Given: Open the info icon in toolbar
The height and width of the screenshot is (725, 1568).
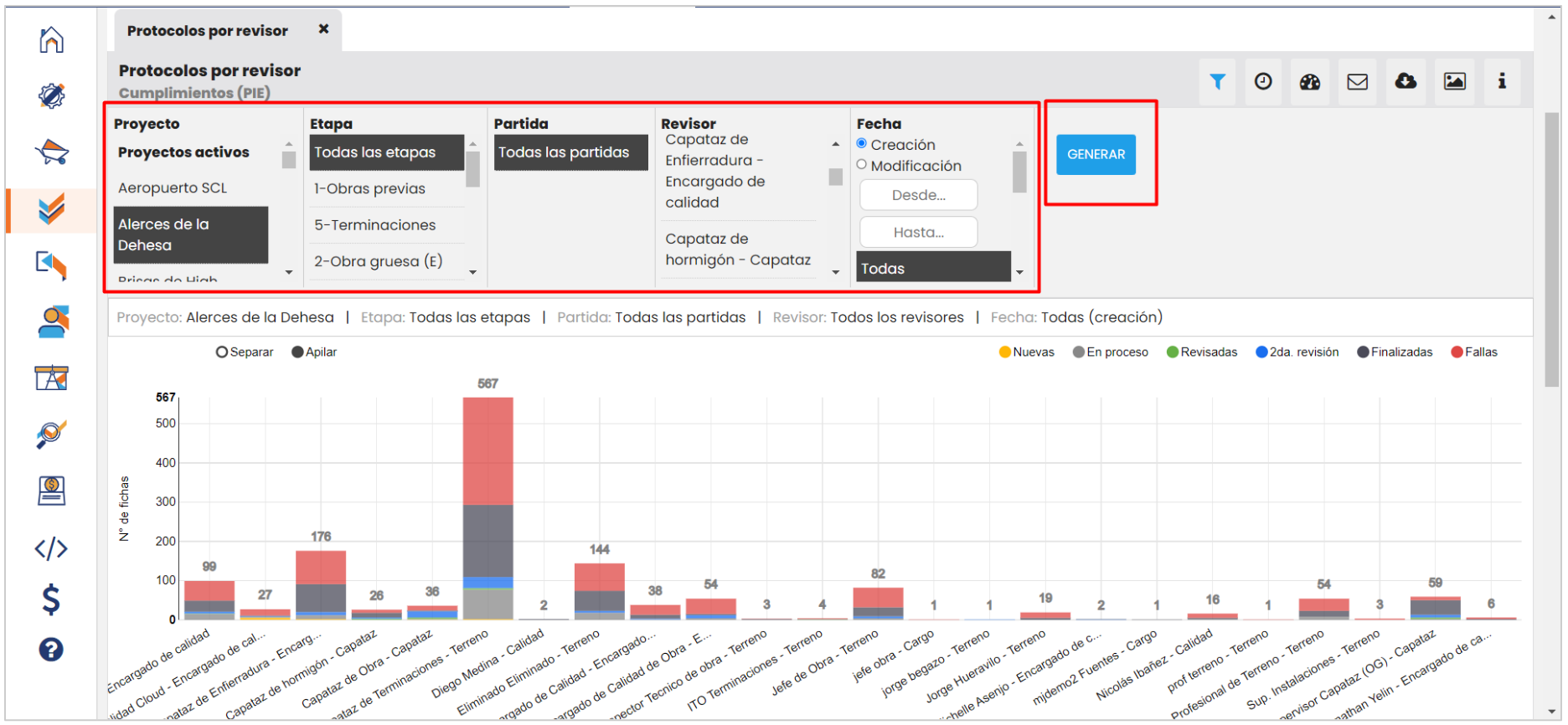Looking at the screenshot, I should 1502,81.
